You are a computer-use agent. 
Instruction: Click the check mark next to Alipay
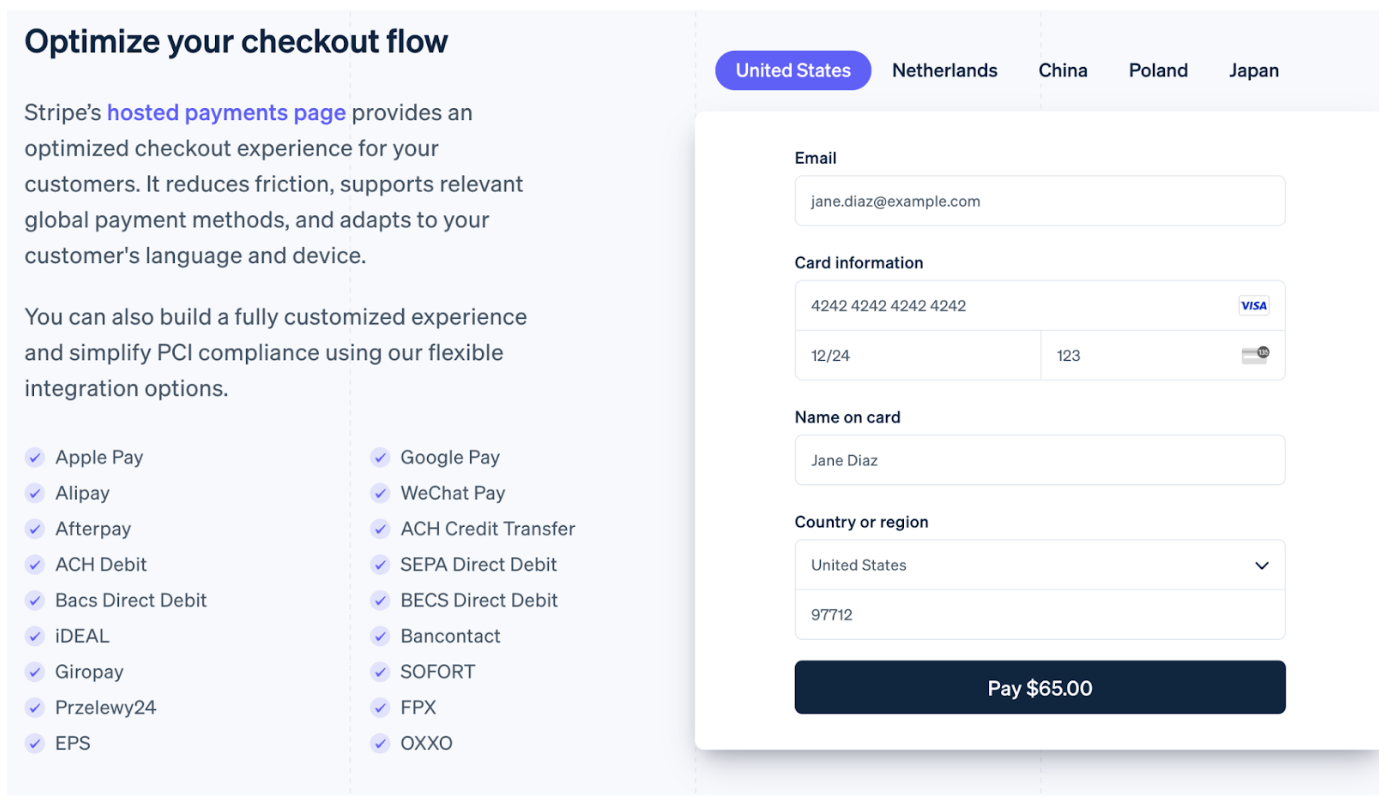[x=35, y=493]
